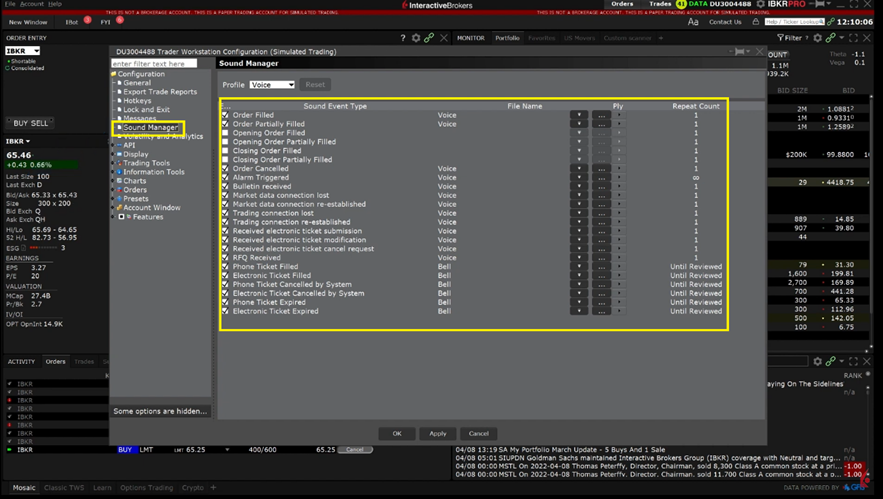This screenshot has height=499, width=883.
Task: Open sound dropdown for Bulletin received
Action: point(578,187)
